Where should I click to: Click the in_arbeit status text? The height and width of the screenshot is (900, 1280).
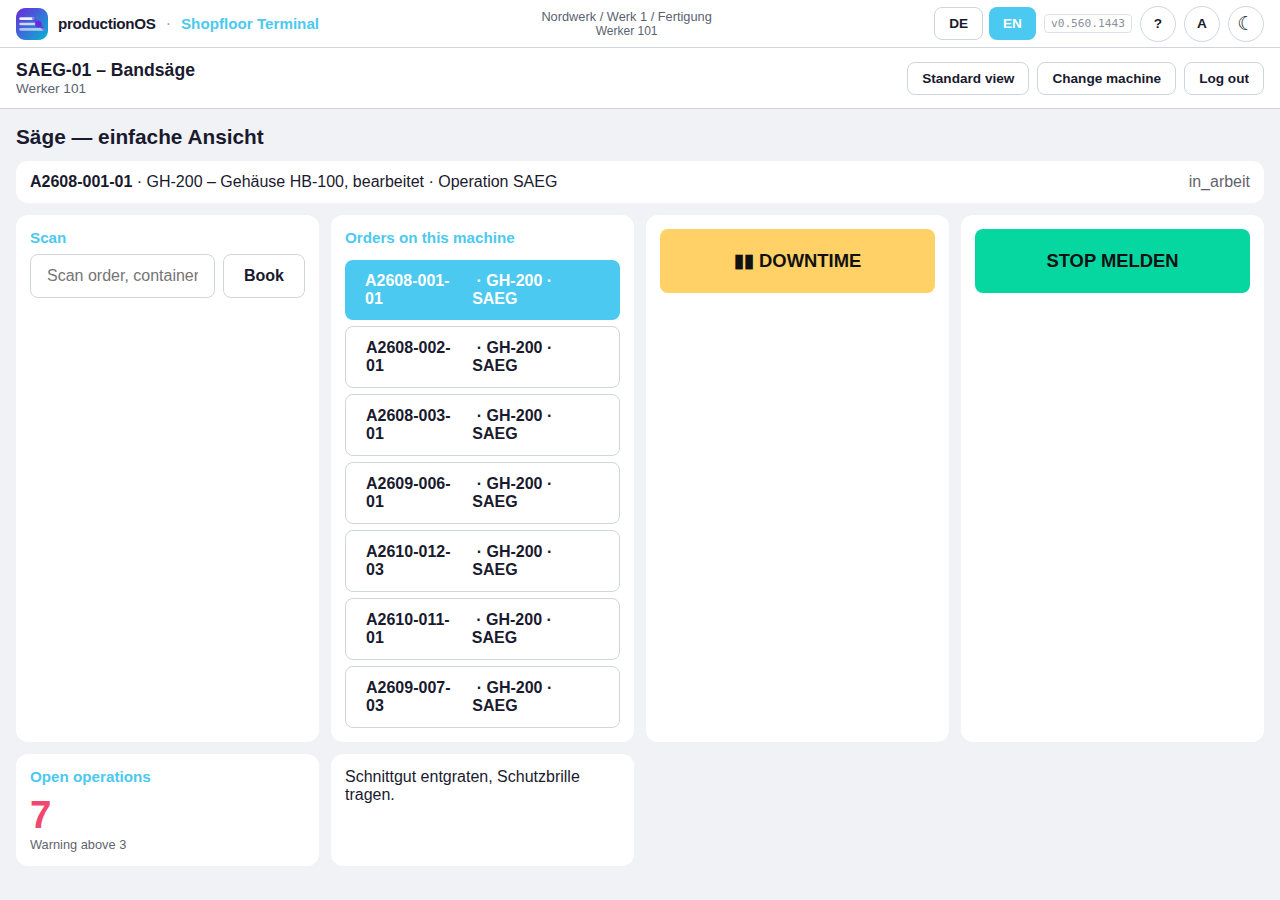pos(1219,182)
